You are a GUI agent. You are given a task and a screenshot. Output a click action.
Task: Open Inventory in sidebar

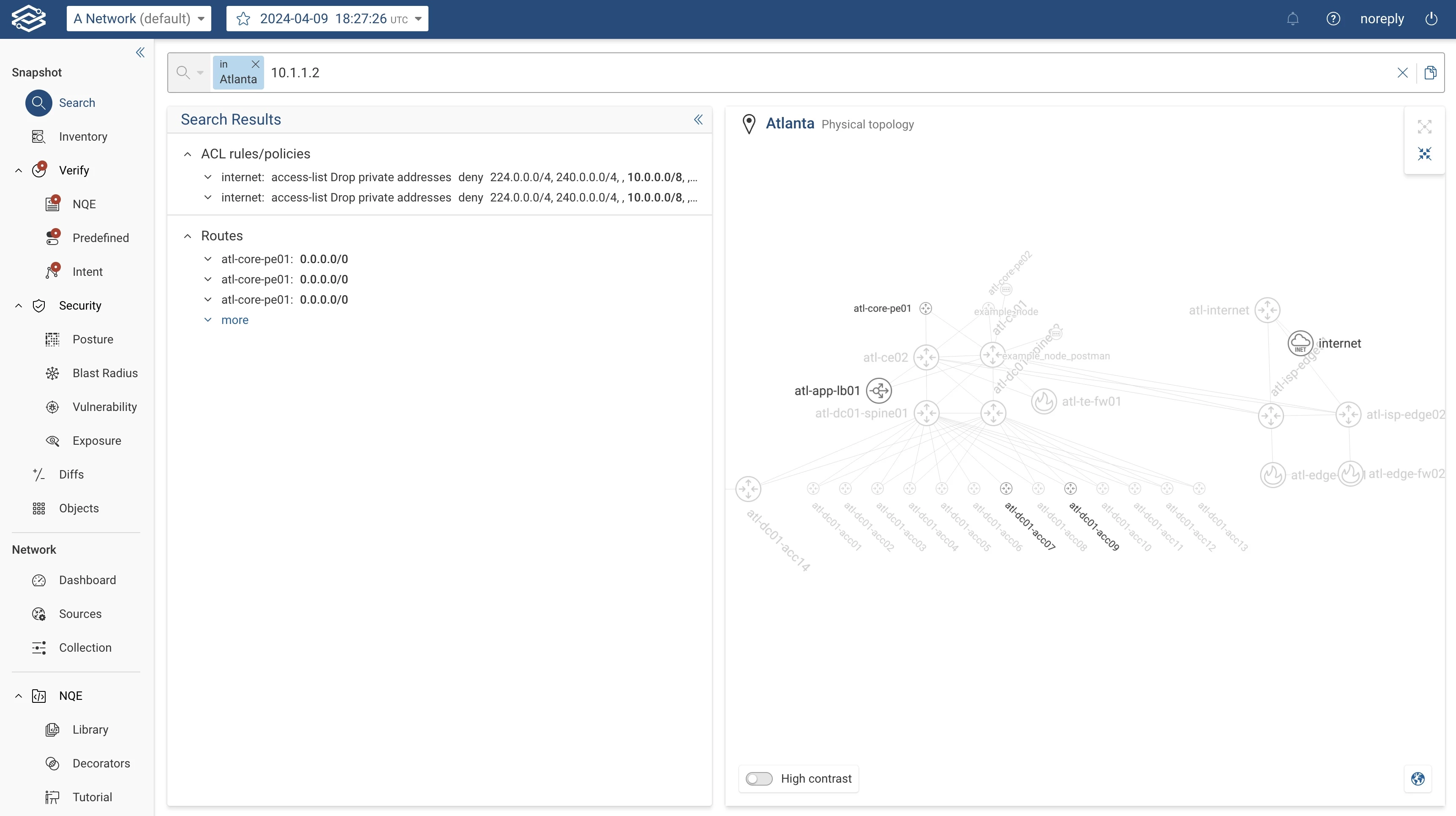pyautogui.click(x=83, y=137)
